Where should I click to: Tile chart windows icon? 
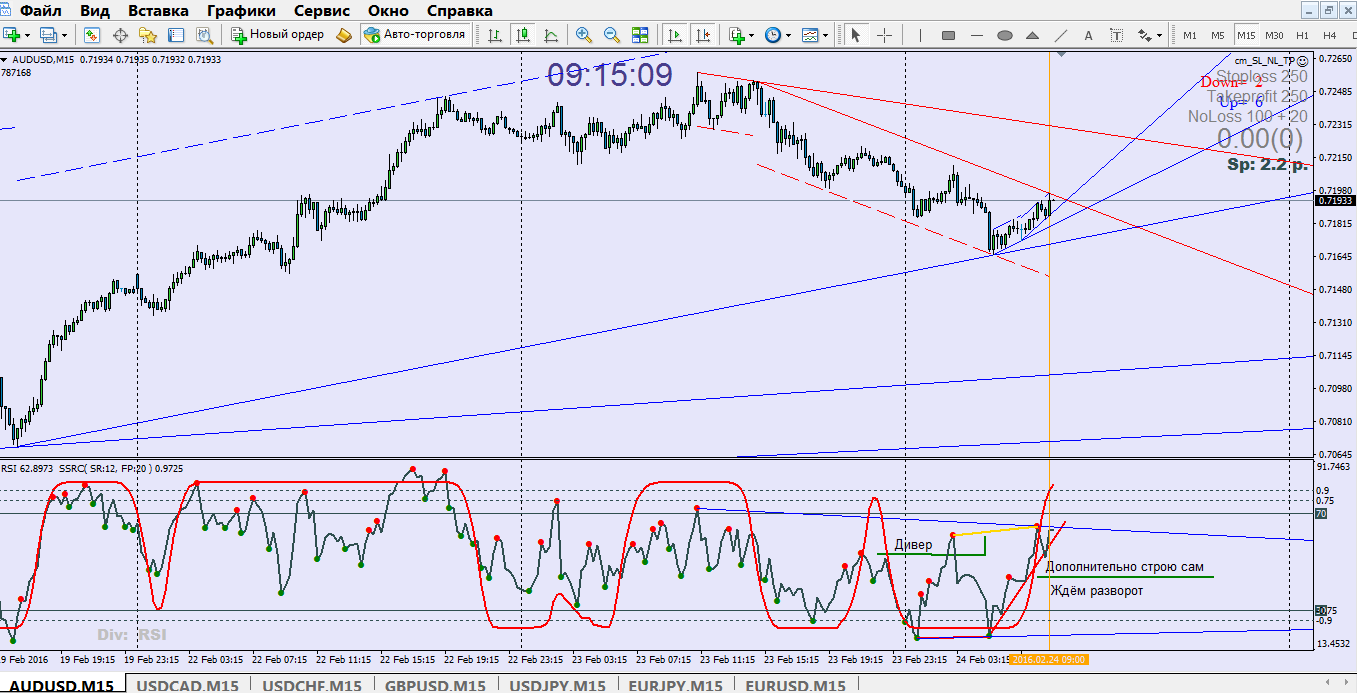click(640, 35)
